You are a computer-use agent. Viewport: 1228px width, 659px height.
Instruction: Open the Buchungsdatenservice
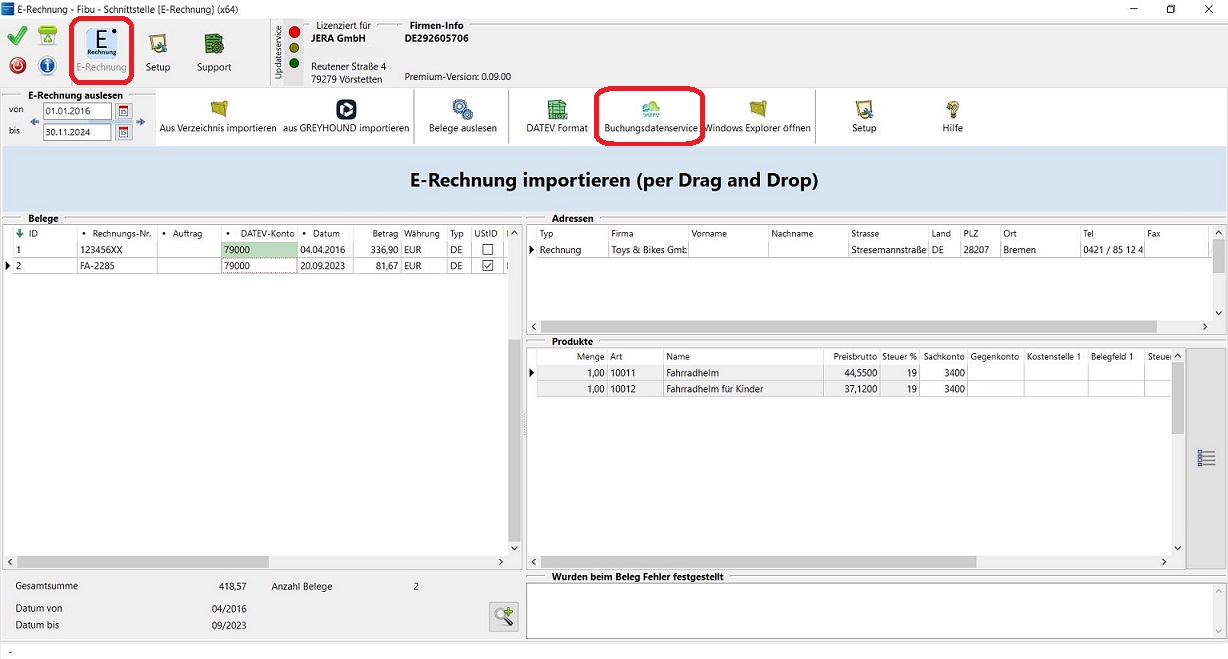tap(650, 110)
